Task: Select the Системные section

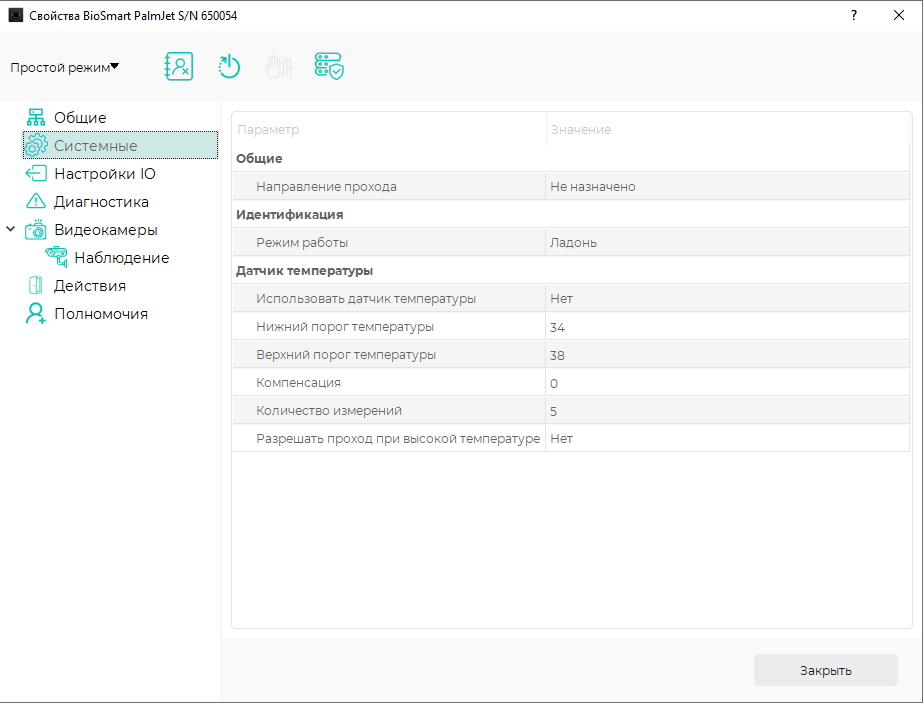Action: [x=120, y=145]
